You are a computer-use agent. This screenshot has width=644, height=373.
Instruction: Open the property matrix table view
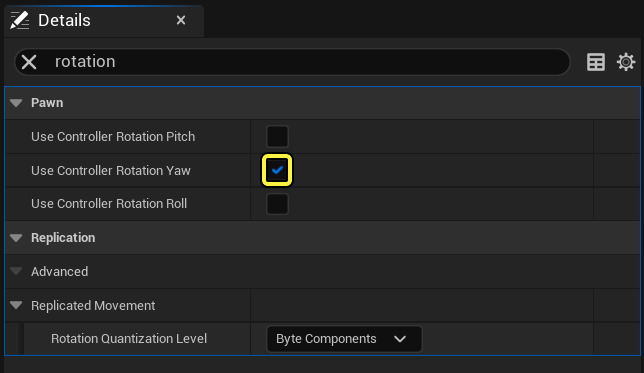tap(596, 62)
